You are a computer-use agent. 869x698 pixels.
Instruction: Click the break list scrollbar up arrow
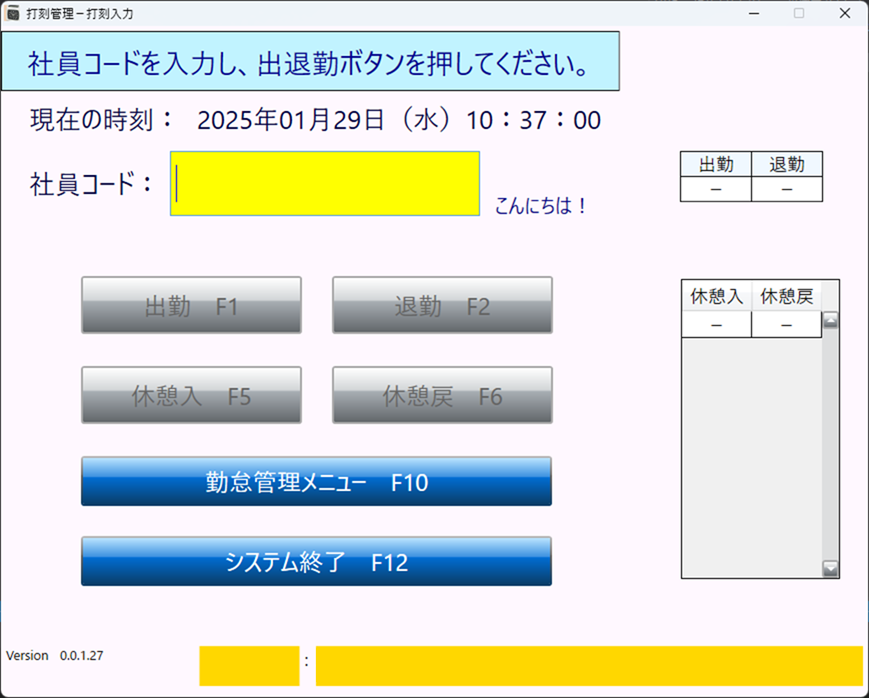click(830, 320)
